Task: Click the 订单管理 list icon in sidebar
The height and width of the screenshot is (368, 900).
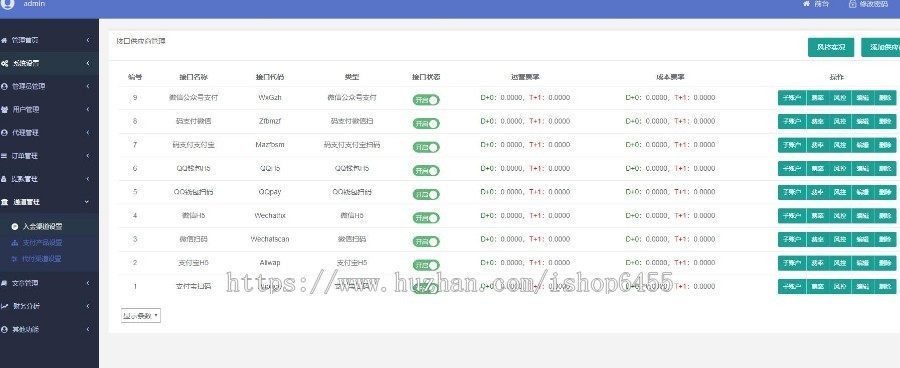Action: [5, 156]
